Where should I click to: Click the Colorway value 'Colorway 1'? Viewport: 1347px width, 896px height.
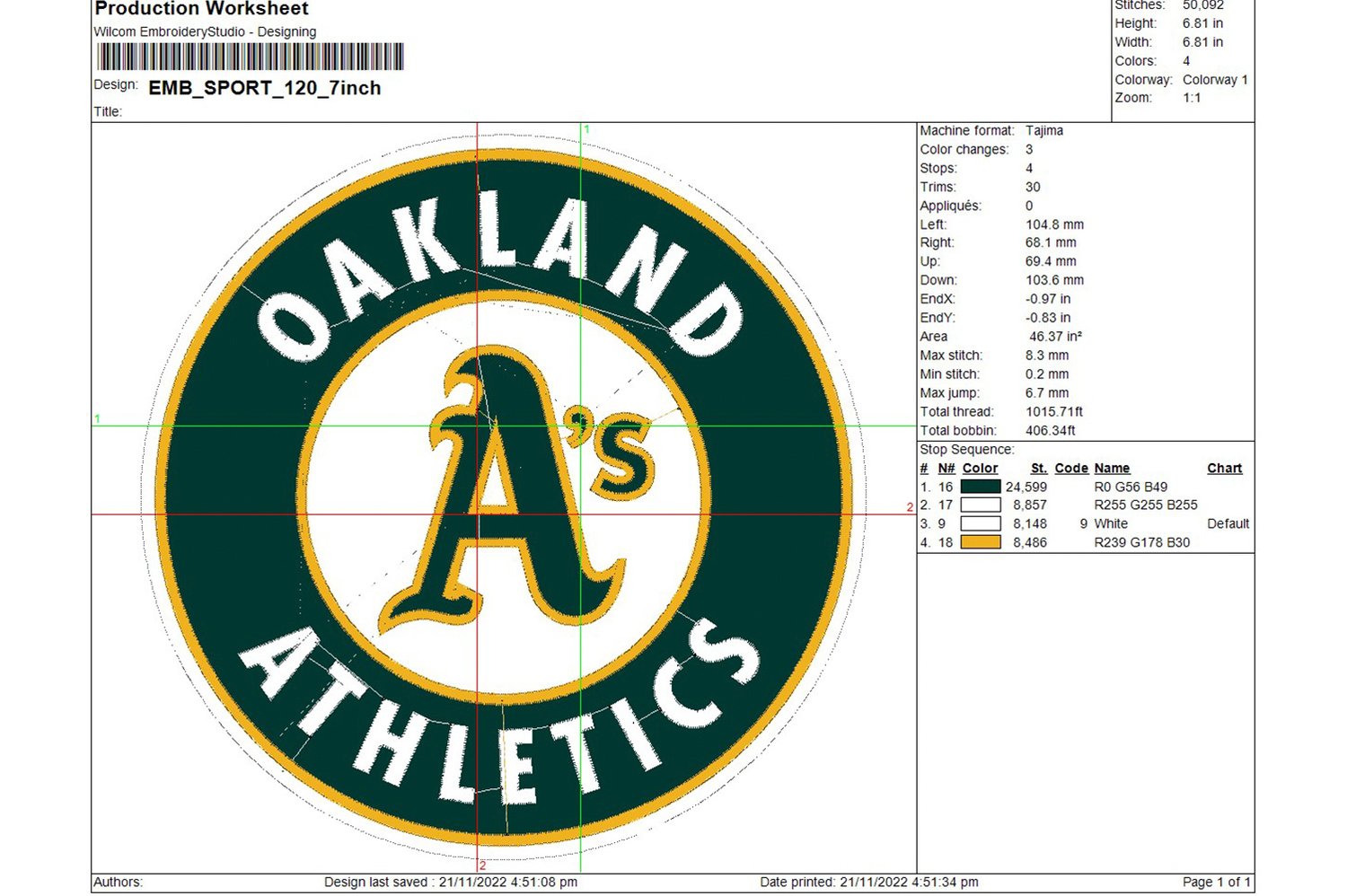pyautogui.click(x=1215, y=80)
